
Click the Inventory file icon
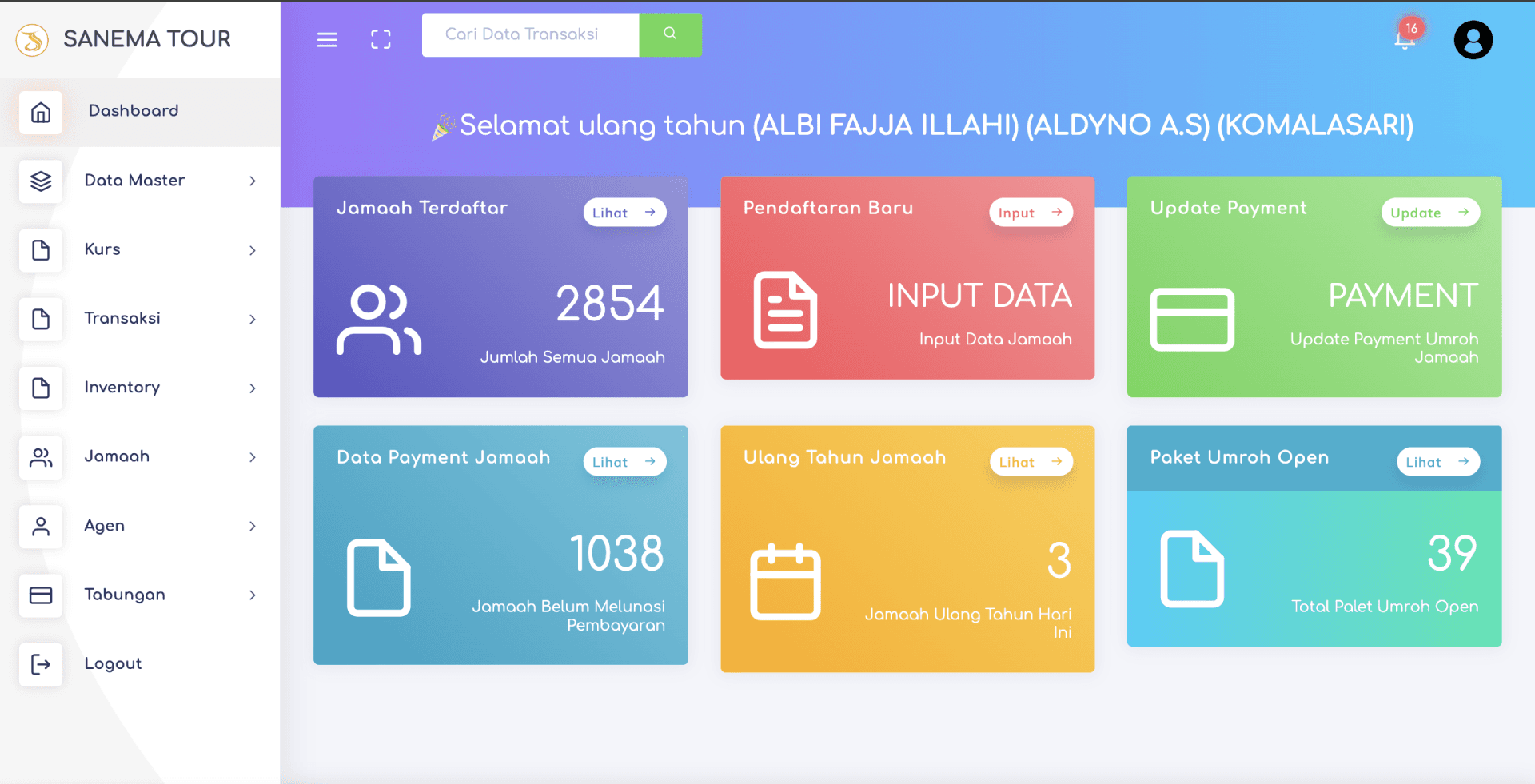(x=41, y=388)
